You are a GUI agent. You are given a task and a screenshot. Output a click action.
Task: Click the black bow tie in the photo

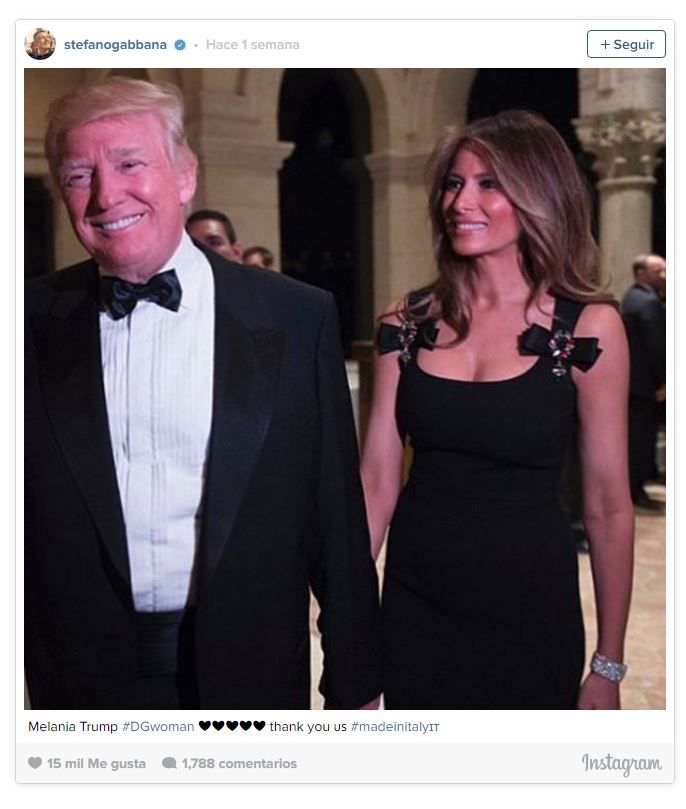point(141,294)
